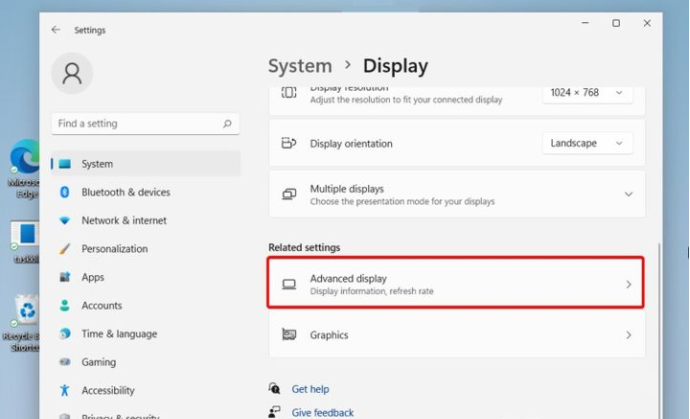The width and height of the screenshot is (690, 419).
Task: Click the search magnifier icon
Action: coord(227,124)
